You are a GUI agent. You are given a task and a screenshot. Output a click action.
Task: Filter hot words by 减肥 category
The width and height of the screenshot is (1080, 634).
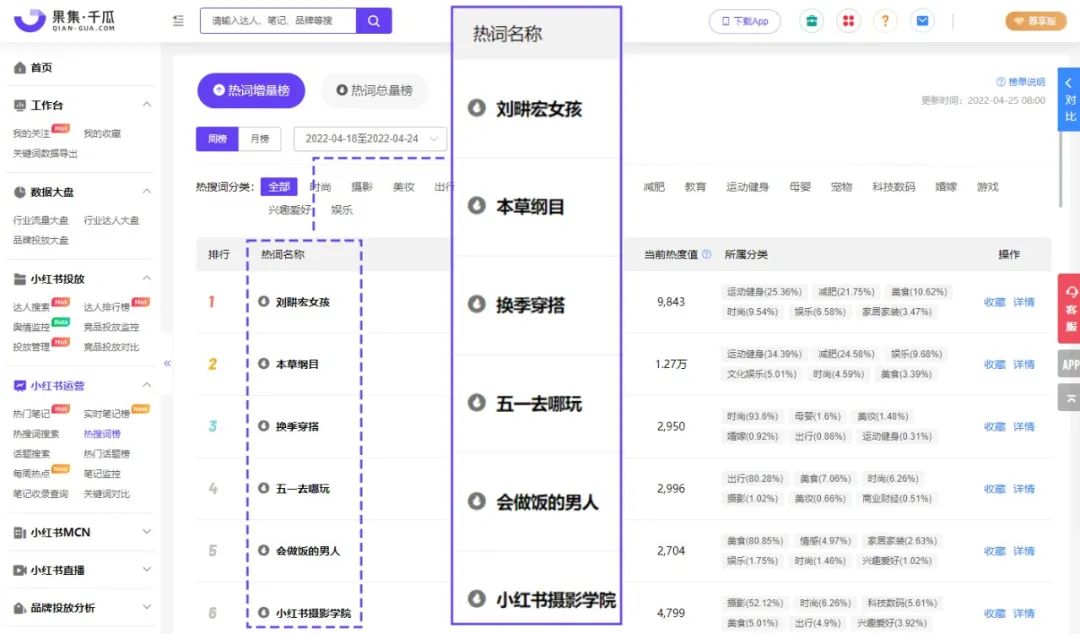point(654,187)
